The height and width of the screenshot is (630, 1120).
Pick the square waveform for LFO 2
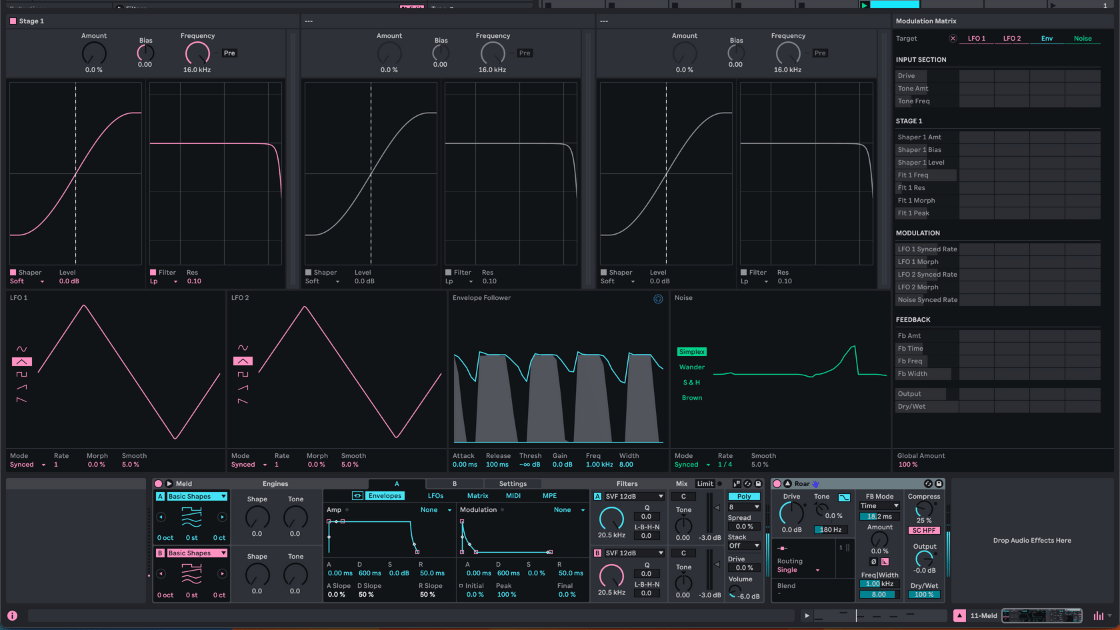pos(242,374)
